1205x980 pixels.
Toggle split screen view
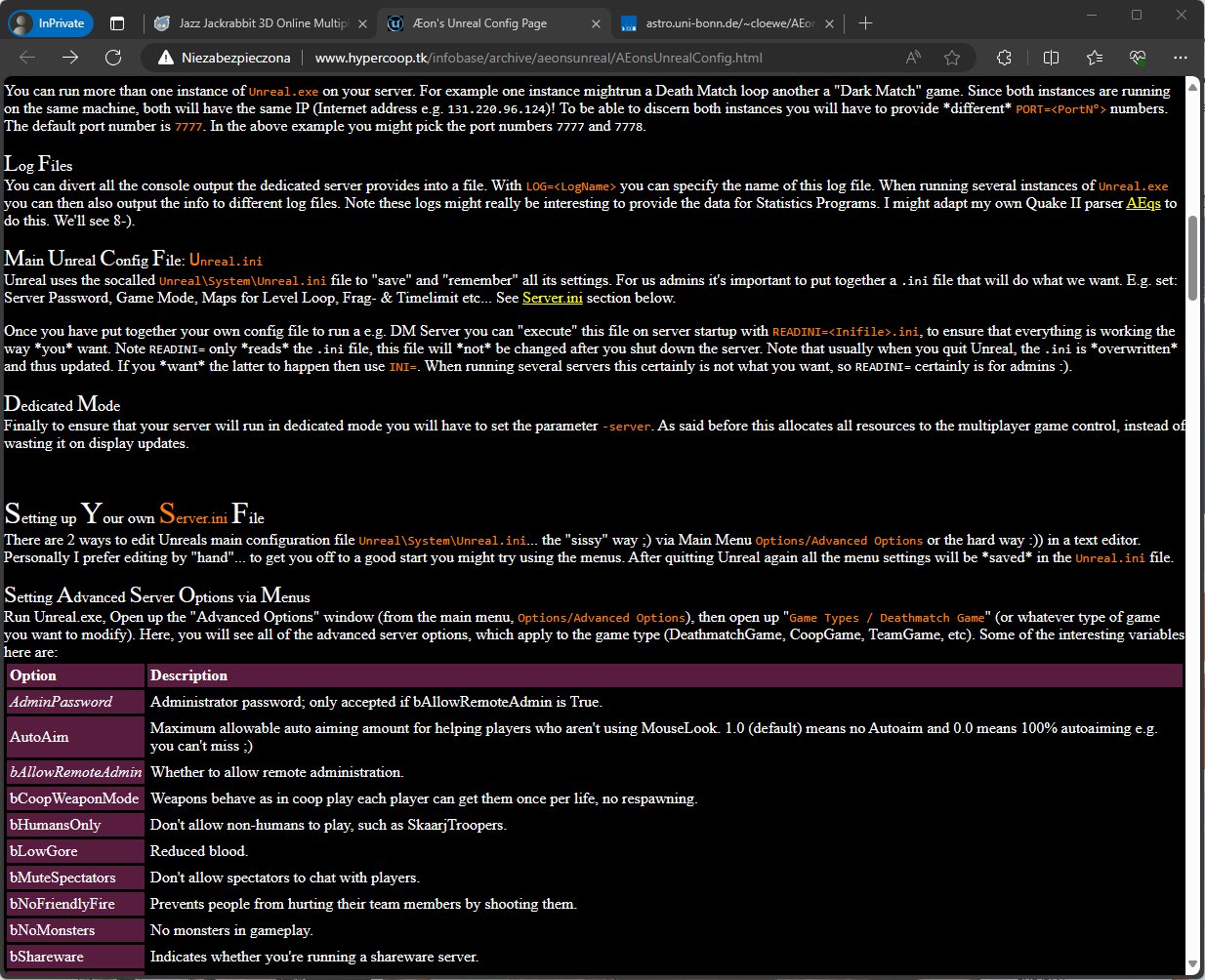pyautogui.click(x=1051, y=58)
